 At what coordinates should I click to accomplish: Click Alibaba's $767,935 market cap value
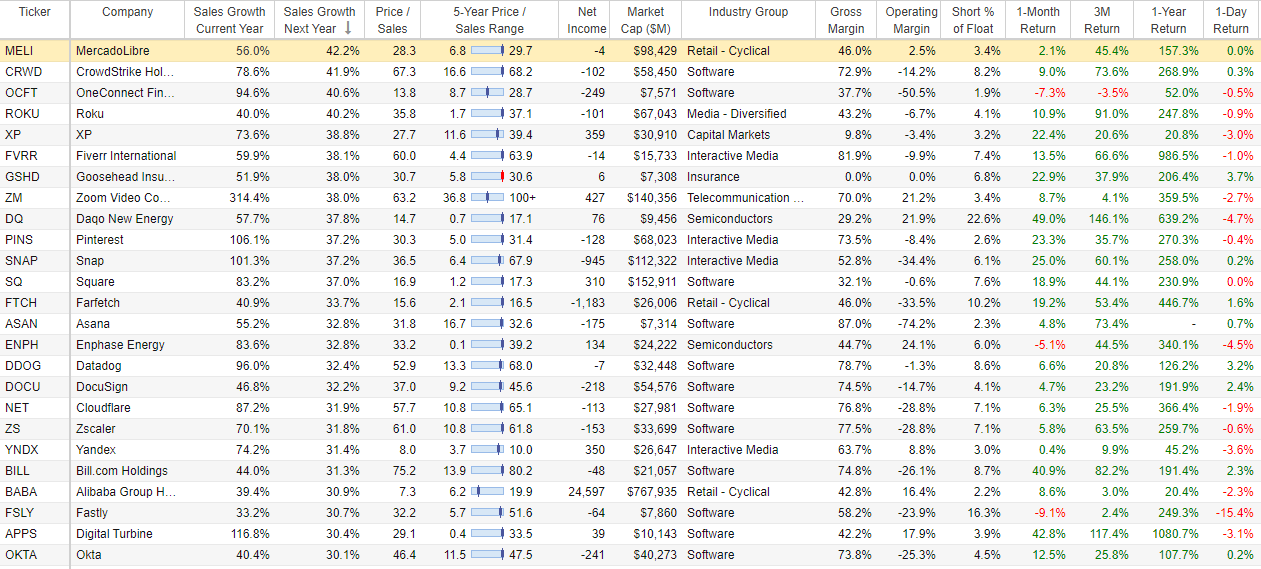(651, 492)
